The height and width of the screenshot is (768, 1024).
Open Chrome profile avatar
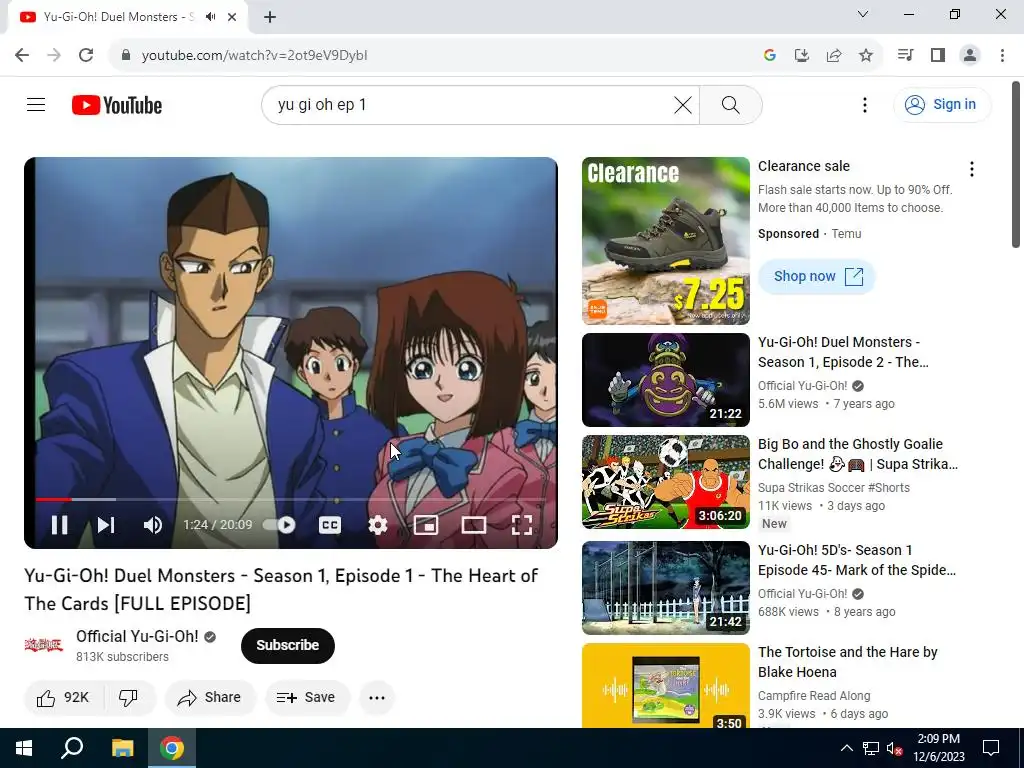tap(970, 55)
